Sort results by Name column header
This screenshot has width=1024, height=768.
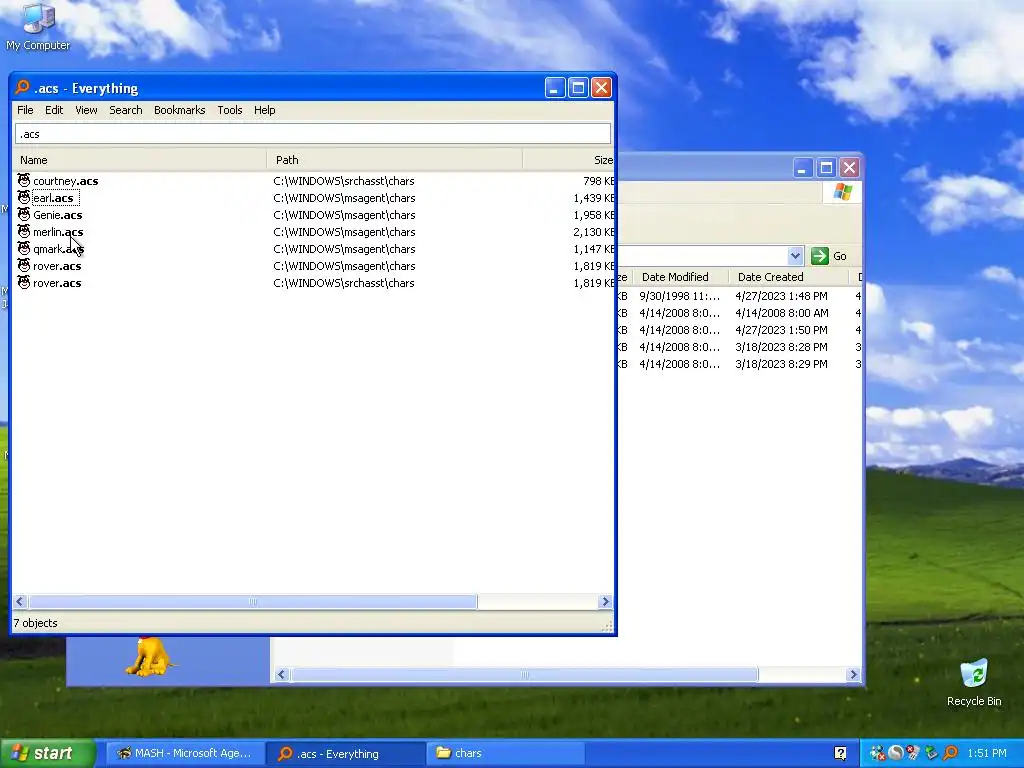[139, 160]
